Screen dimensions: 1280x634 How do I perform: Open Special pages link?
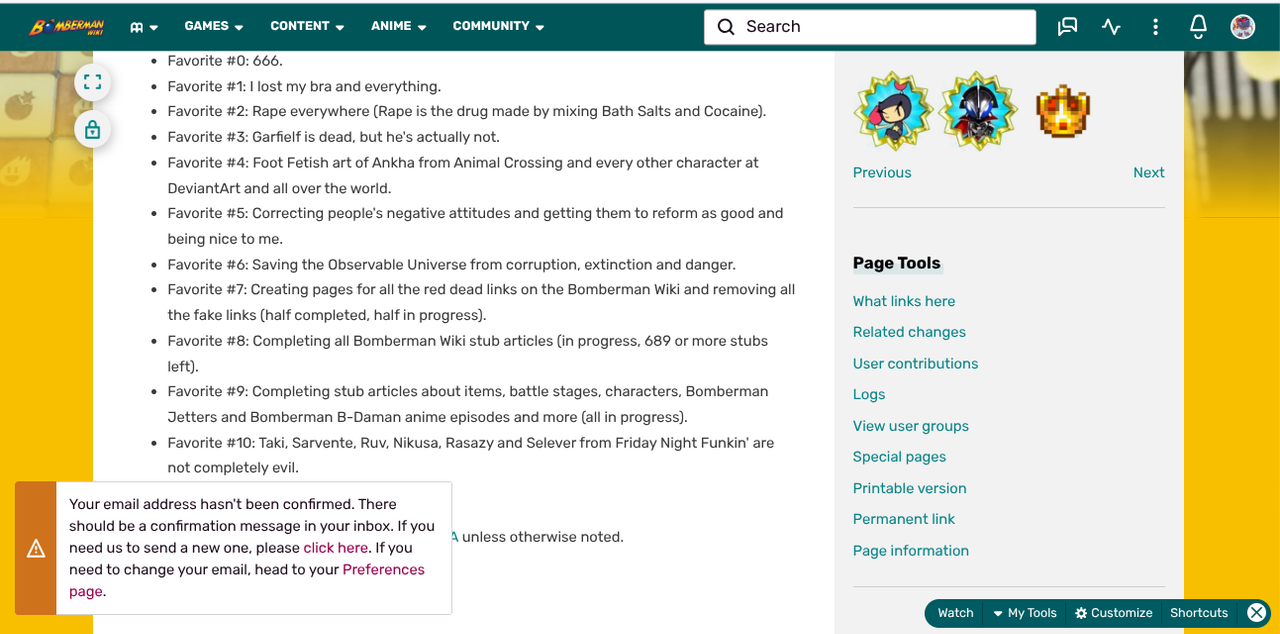(899, 456)
